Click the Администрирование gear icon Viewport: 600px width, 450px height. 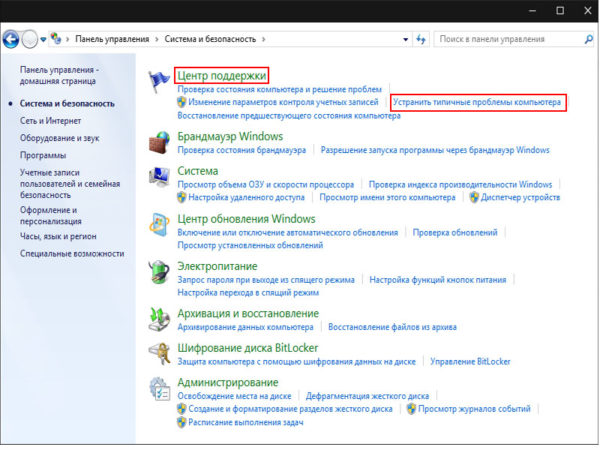[158, 388]
